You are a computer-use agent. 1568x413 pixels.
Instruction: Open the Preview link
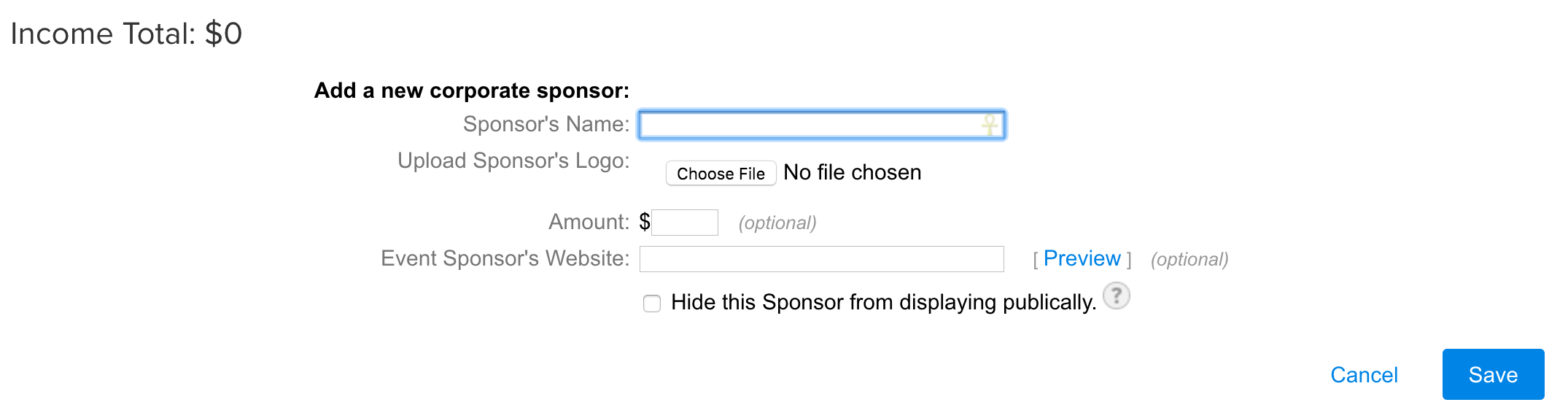(x=1082, y=258)
